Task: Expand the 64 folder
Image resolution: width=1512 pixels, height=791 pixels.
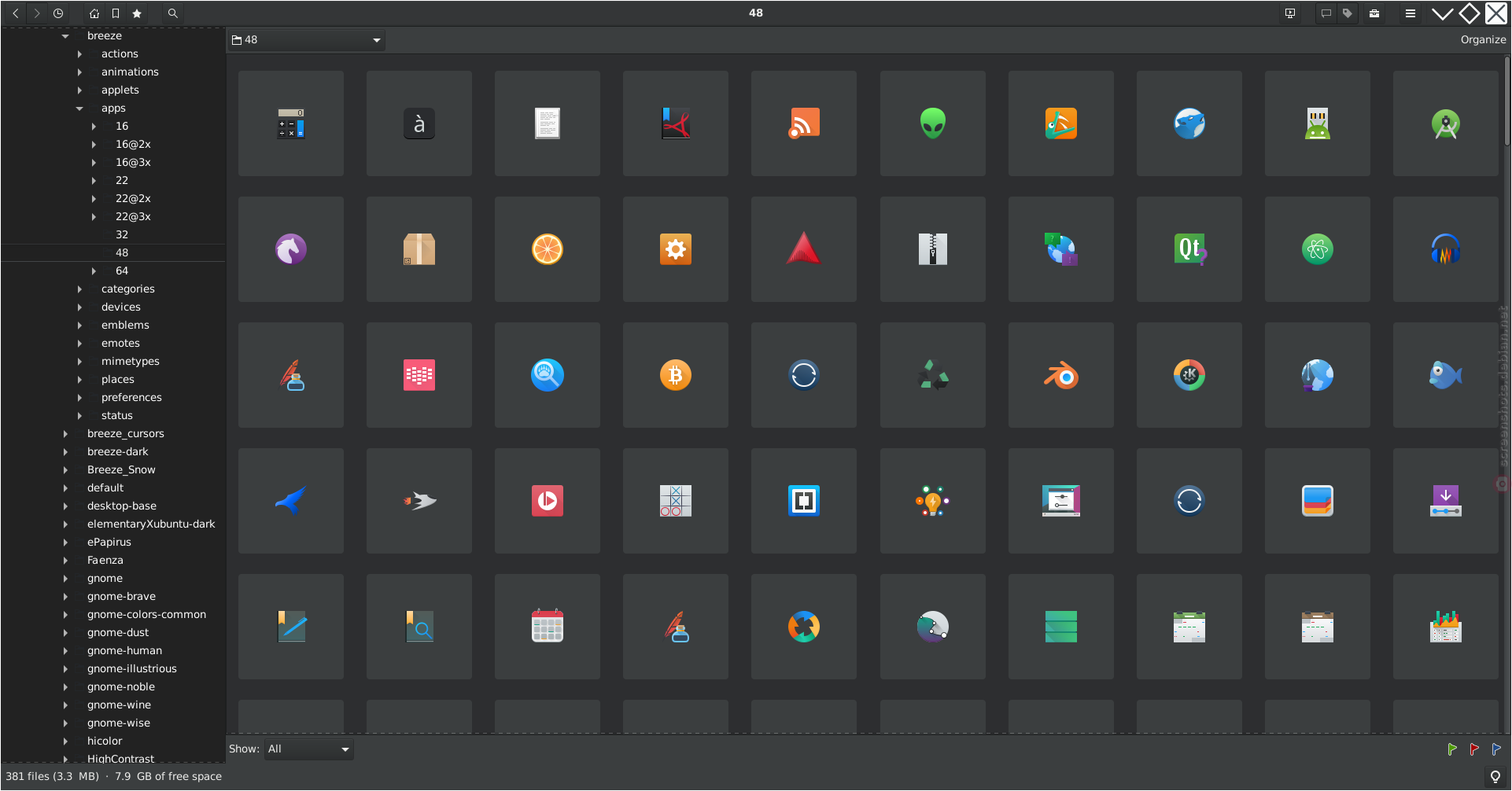Action: tap(94, 271)
